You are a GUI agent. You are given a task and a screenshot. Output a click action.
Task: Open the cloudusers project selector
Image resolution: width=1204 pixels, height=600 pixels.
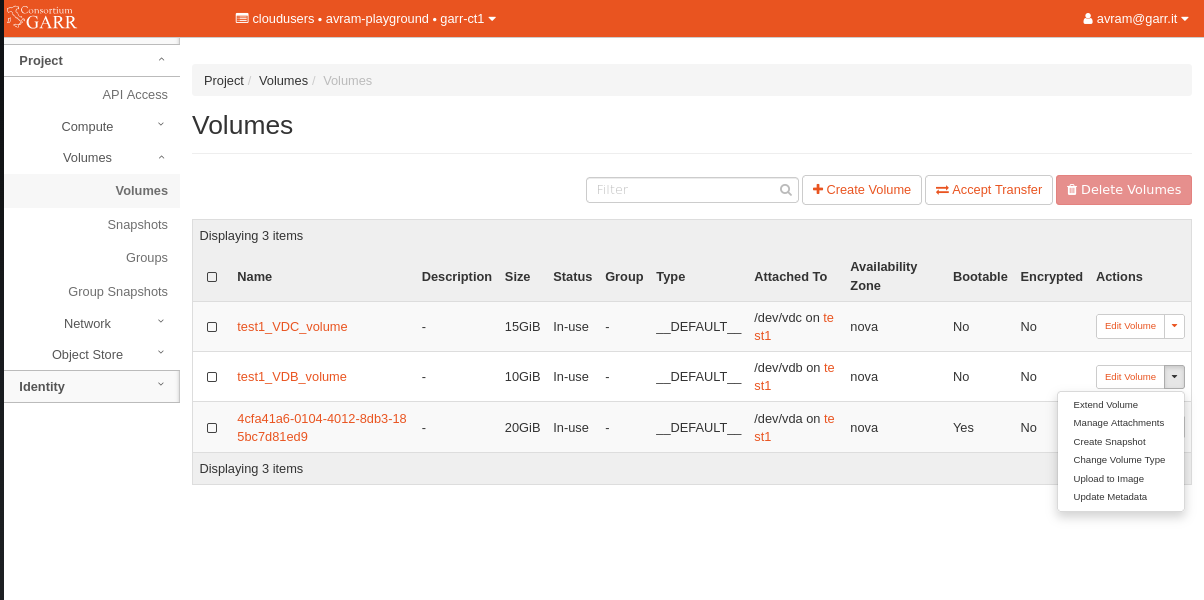tap(365, 19)
